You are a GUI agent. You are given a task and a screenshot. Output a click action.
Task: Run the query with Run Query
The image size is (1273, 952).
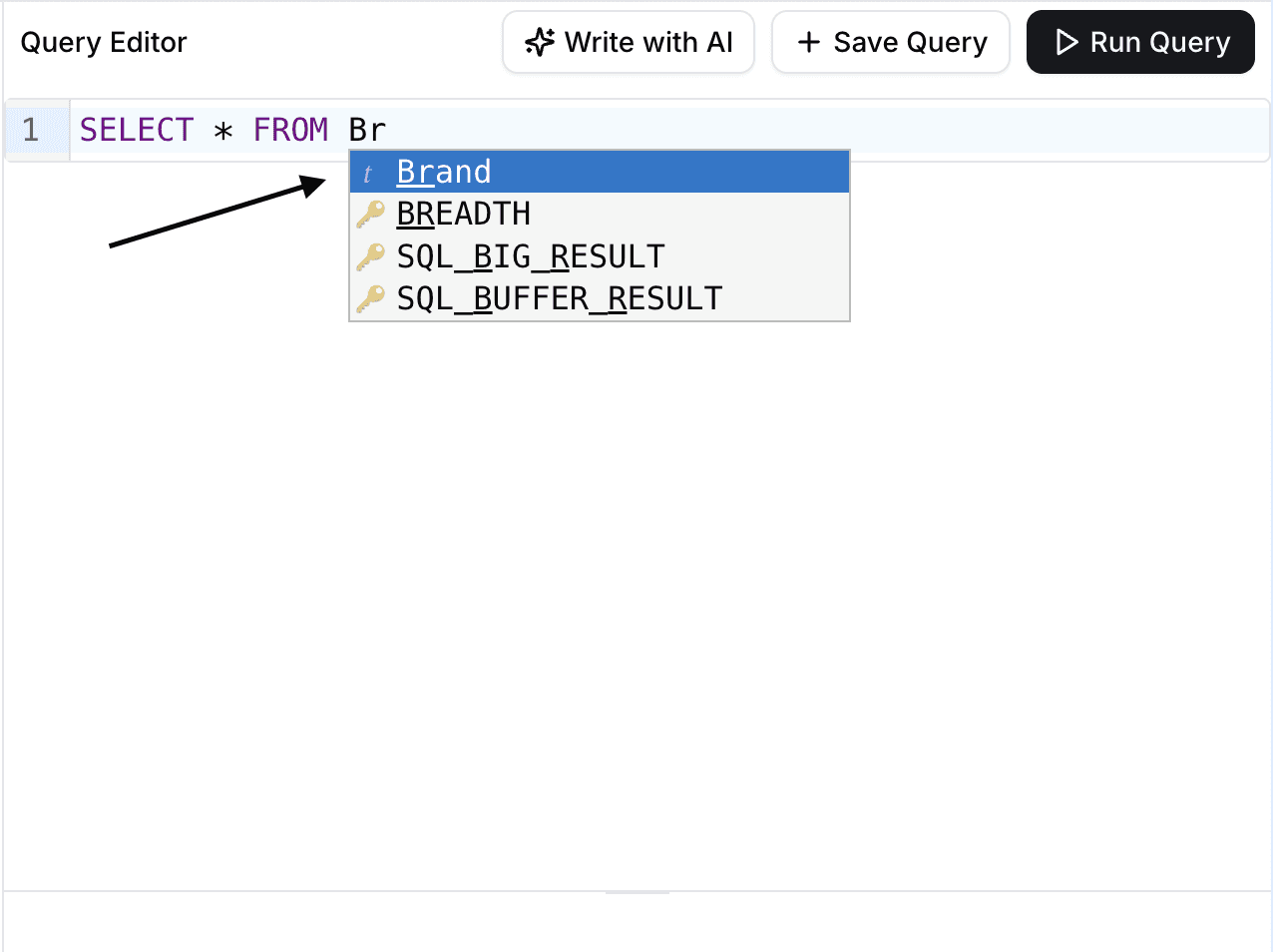[1140, 42]
